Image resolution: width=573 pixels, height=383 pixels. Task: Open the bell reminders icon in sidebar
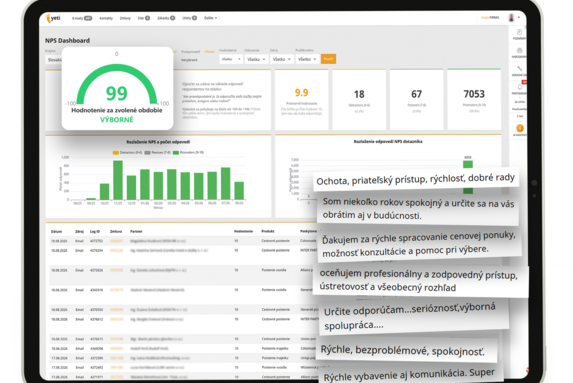click(x=519, y=88)
